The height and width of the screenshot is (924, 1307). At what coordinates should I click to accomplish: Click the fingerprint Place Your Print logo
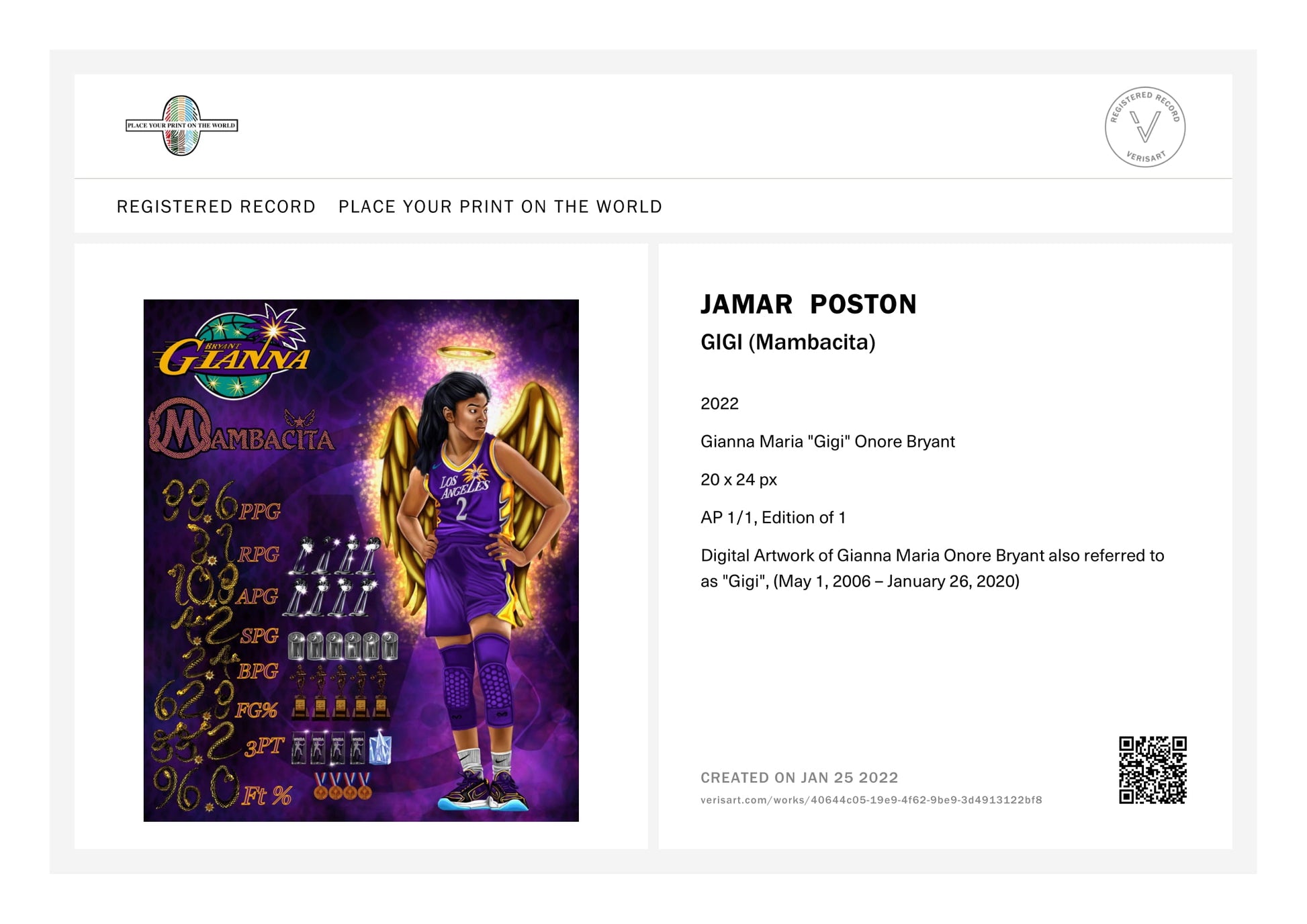click(x=181, y=126)
